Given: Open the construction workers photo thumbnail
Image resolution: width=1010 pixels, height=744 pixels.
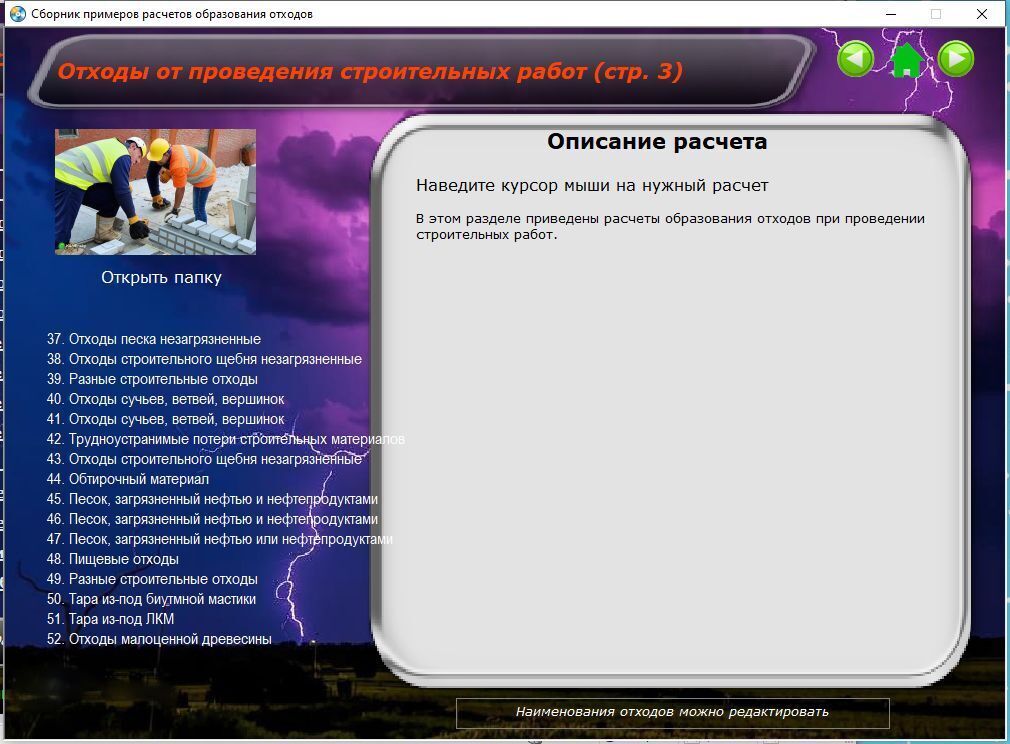Looking at the screenshot, I should [x=155, y=192].
